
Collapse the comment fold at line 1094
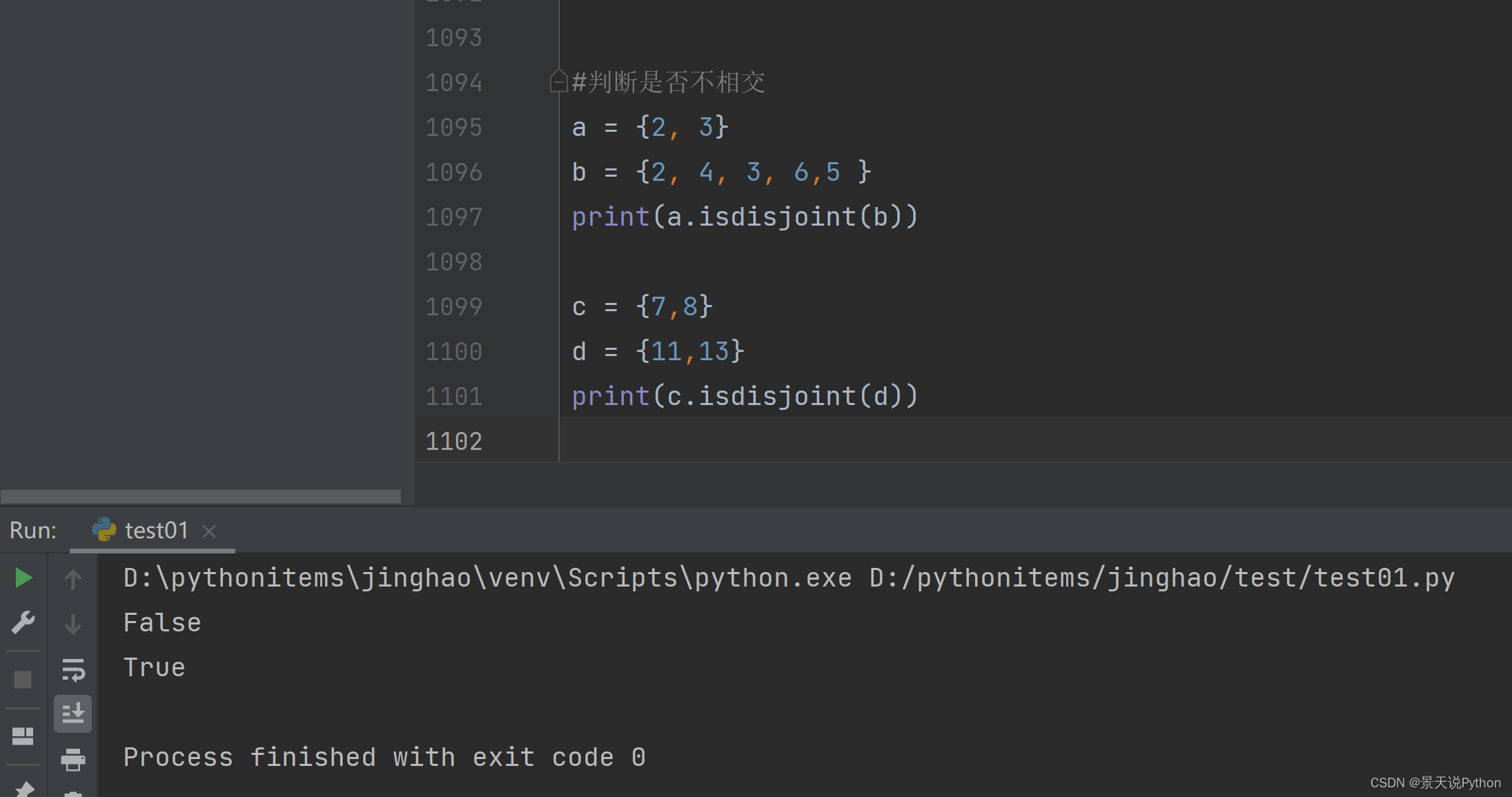tap(558, 81)
